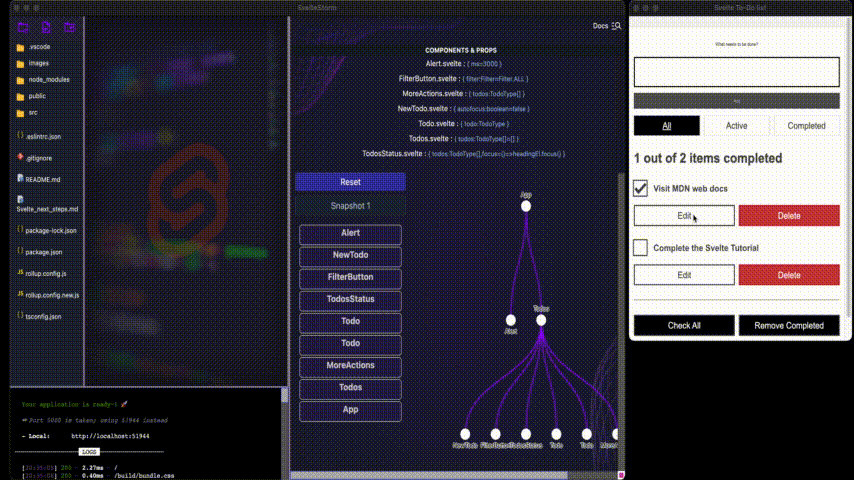Expand the images folder
Image resolution: width=854 pixels, height=480 pixels.
click(33, 63)
